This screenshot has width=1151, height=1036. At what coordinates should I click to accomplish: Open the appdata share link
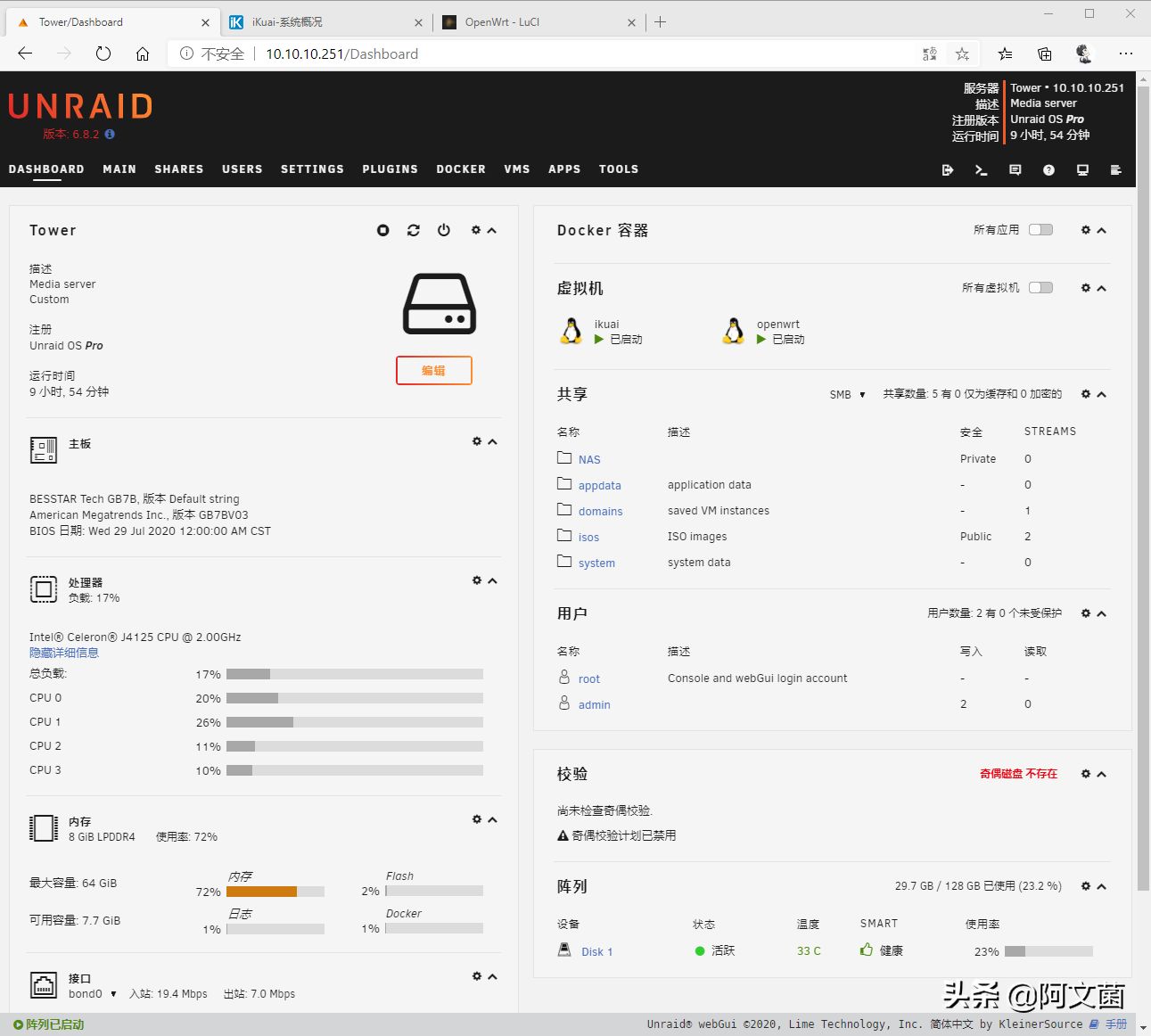point(599,485)
